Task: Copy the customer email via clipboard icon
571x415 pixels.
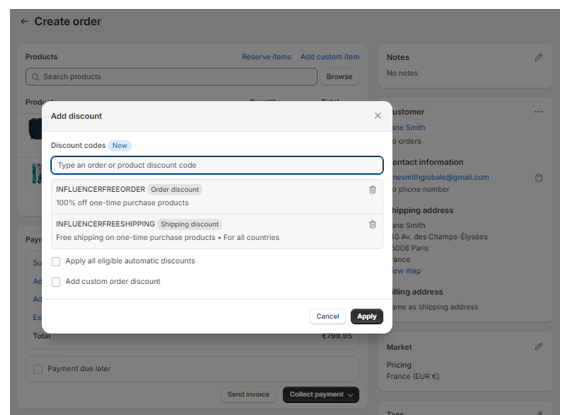Action: coord(539,178)
